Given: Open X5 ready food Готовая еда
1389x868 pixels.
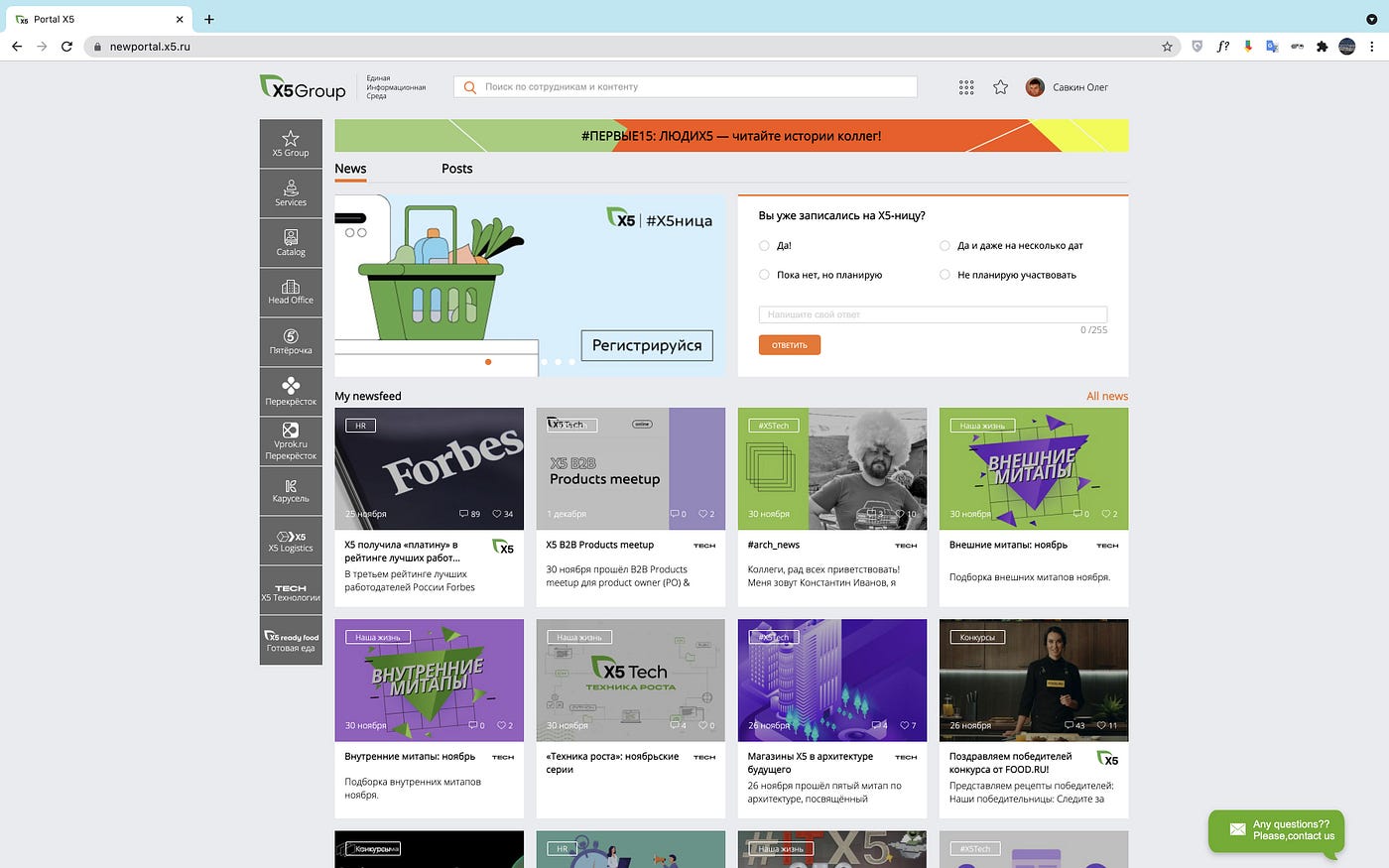Looking at the screenshot, I should point(291,640).
